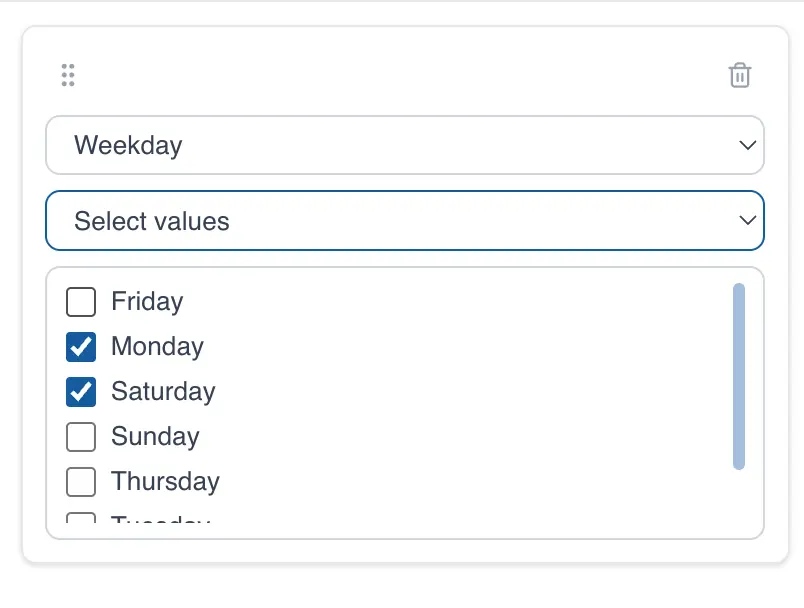Click the scrollbar in the values list
The height and width of the screenshot is (608, 804).
click(738, 375)
